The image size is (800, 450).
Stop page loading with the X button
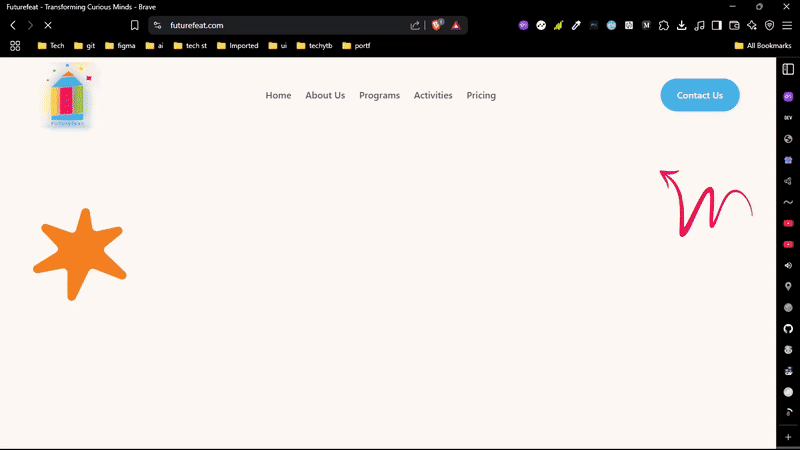tap(47, 25)
